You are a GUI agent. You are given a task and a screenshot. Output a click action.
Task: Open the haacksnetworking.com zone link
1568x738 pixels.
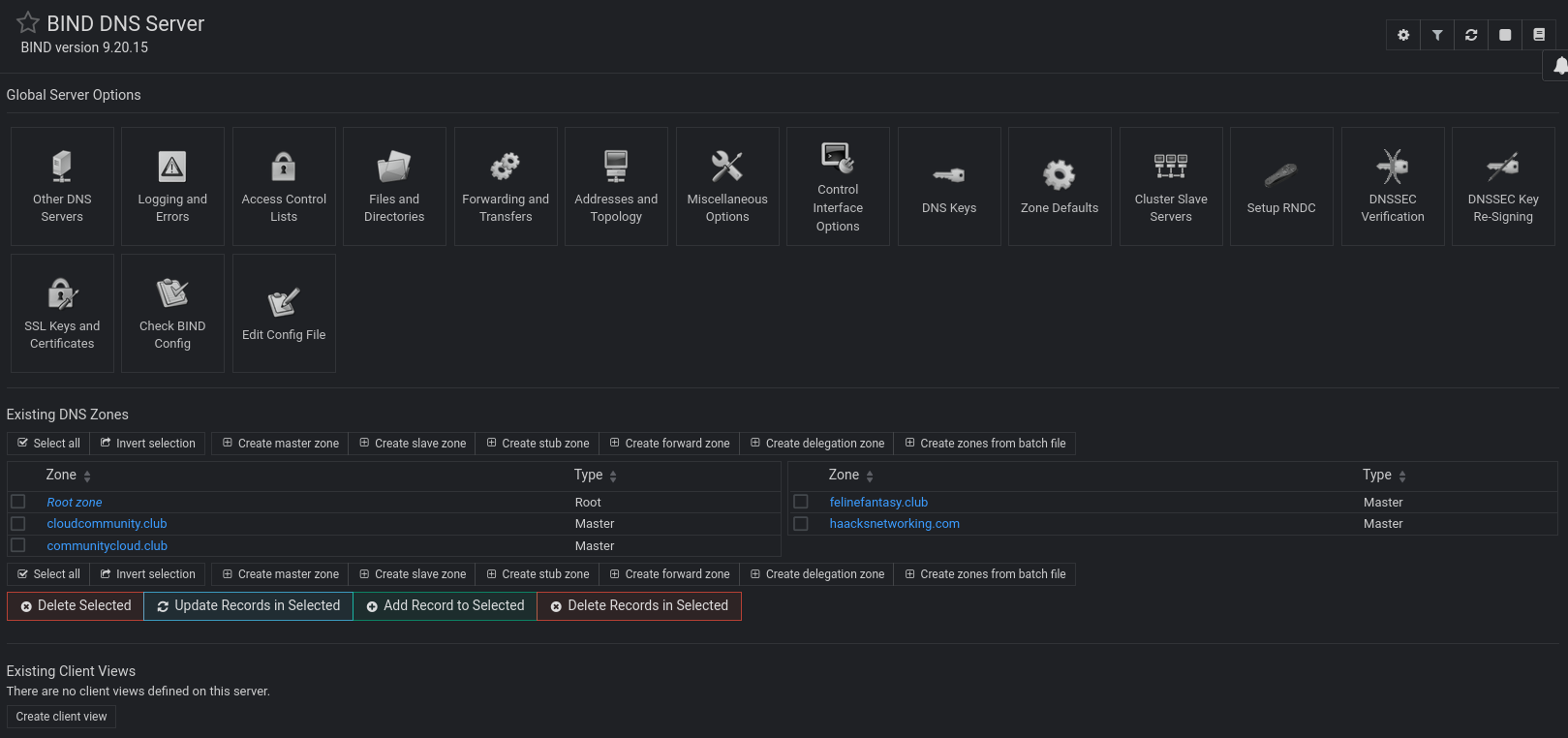pos(894,524)
